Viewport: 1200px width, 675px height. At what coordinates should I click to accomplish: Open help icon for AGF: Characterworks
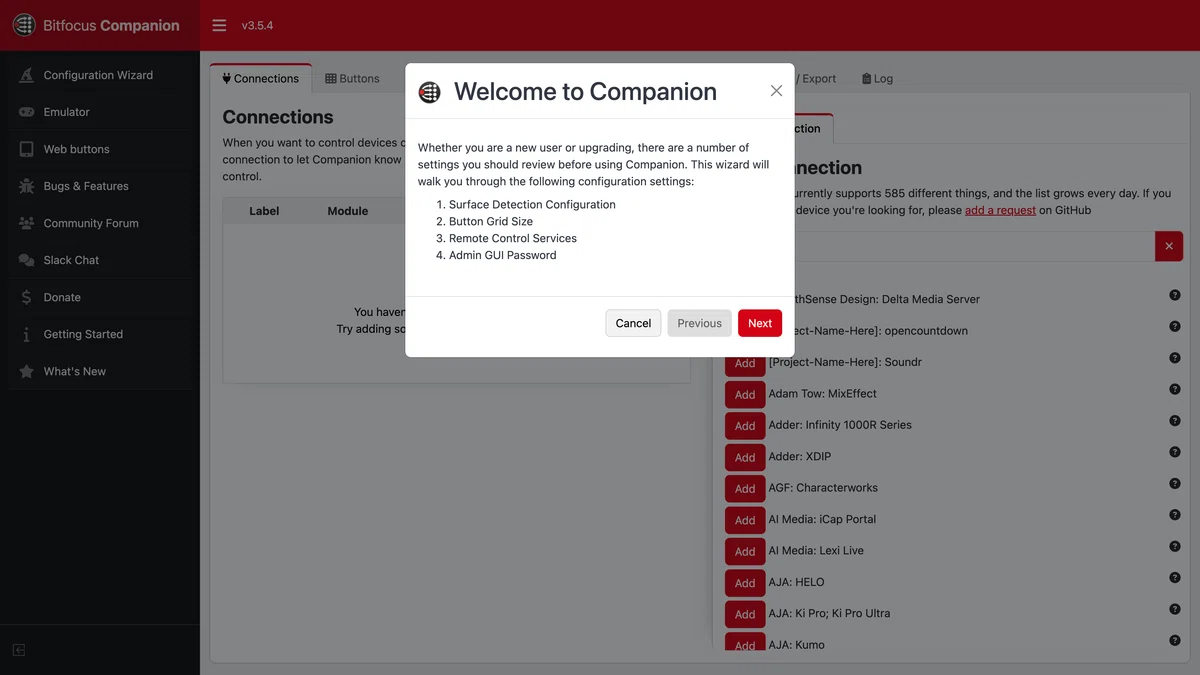(1175, 483)
